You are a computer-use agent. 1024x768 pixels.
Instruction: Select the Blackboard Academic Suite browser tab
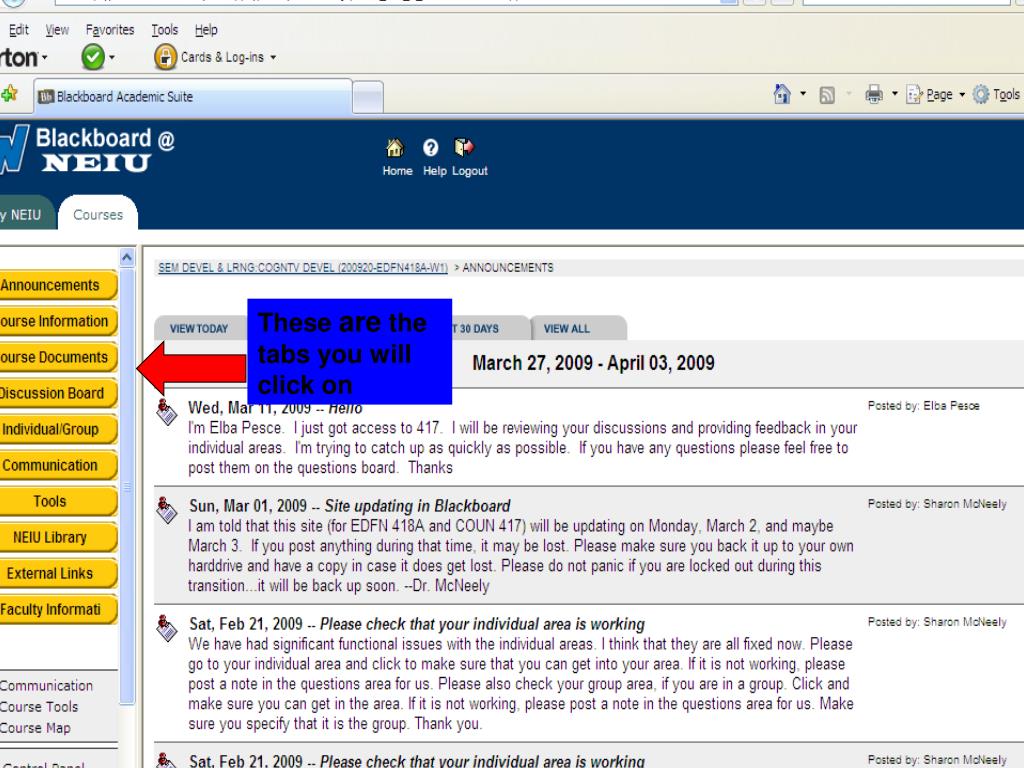[x=193, y=97]
